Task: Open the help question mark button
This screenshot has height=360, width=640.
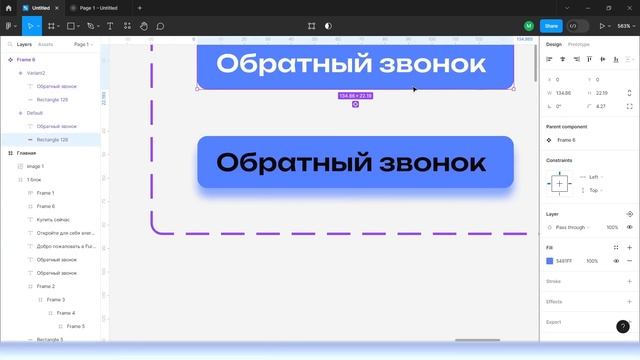Action: 623,327
